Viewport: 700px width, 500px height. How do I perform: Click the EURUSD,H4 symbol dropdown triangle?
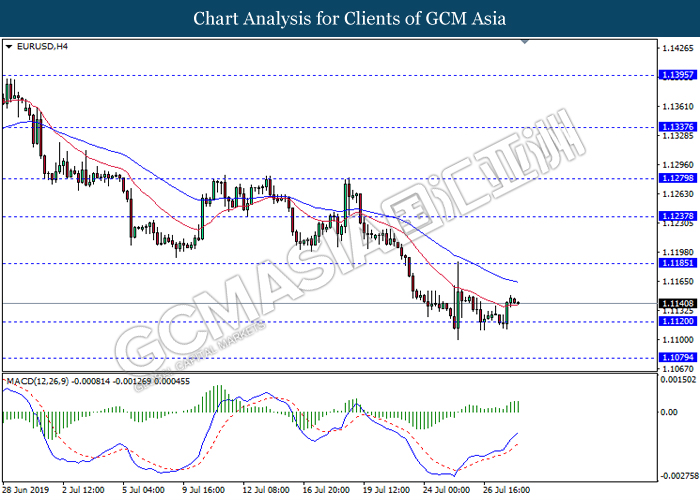click(9, 46)
